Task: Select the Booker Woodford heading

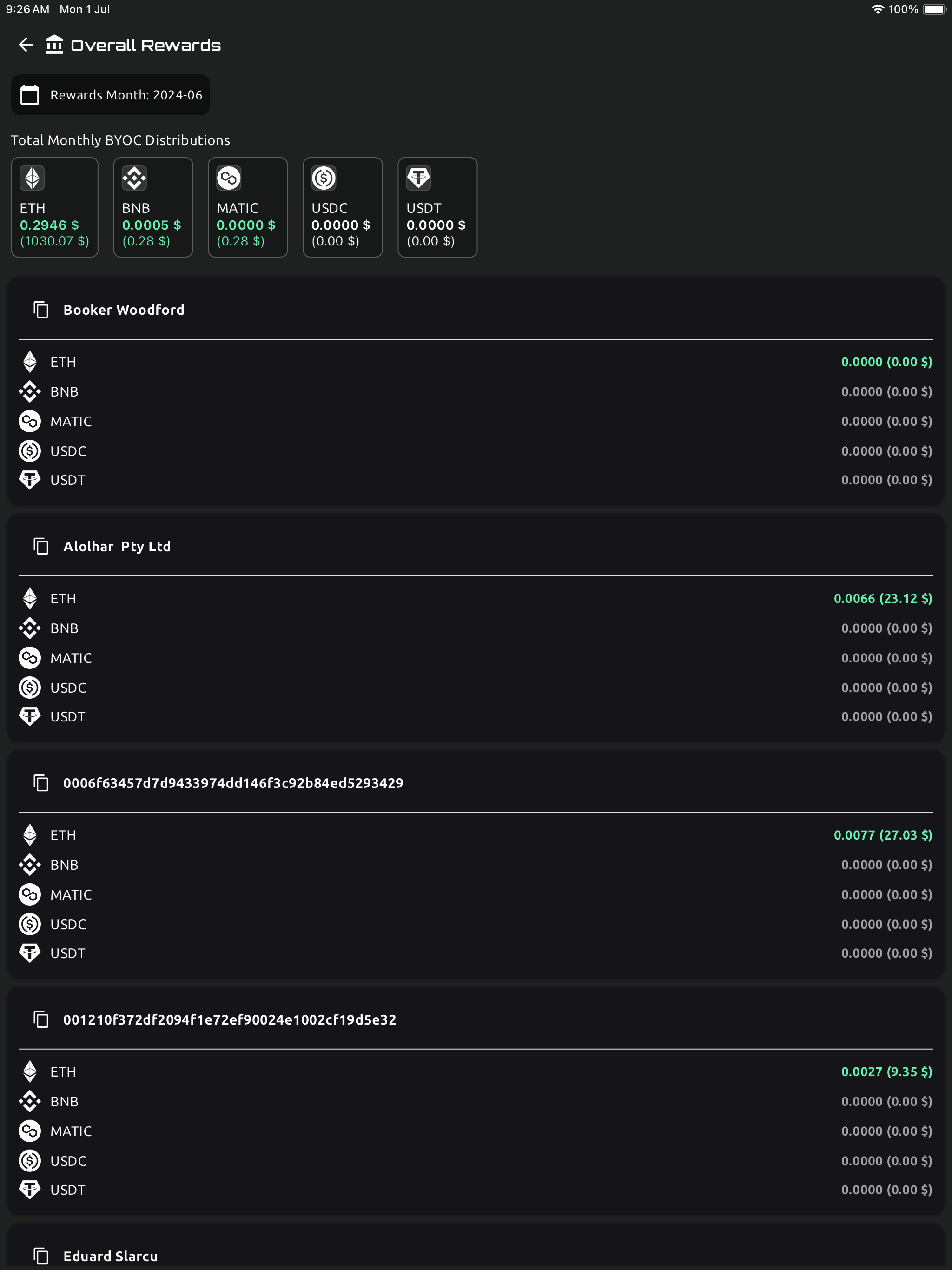Action: [x=124, y=310]
